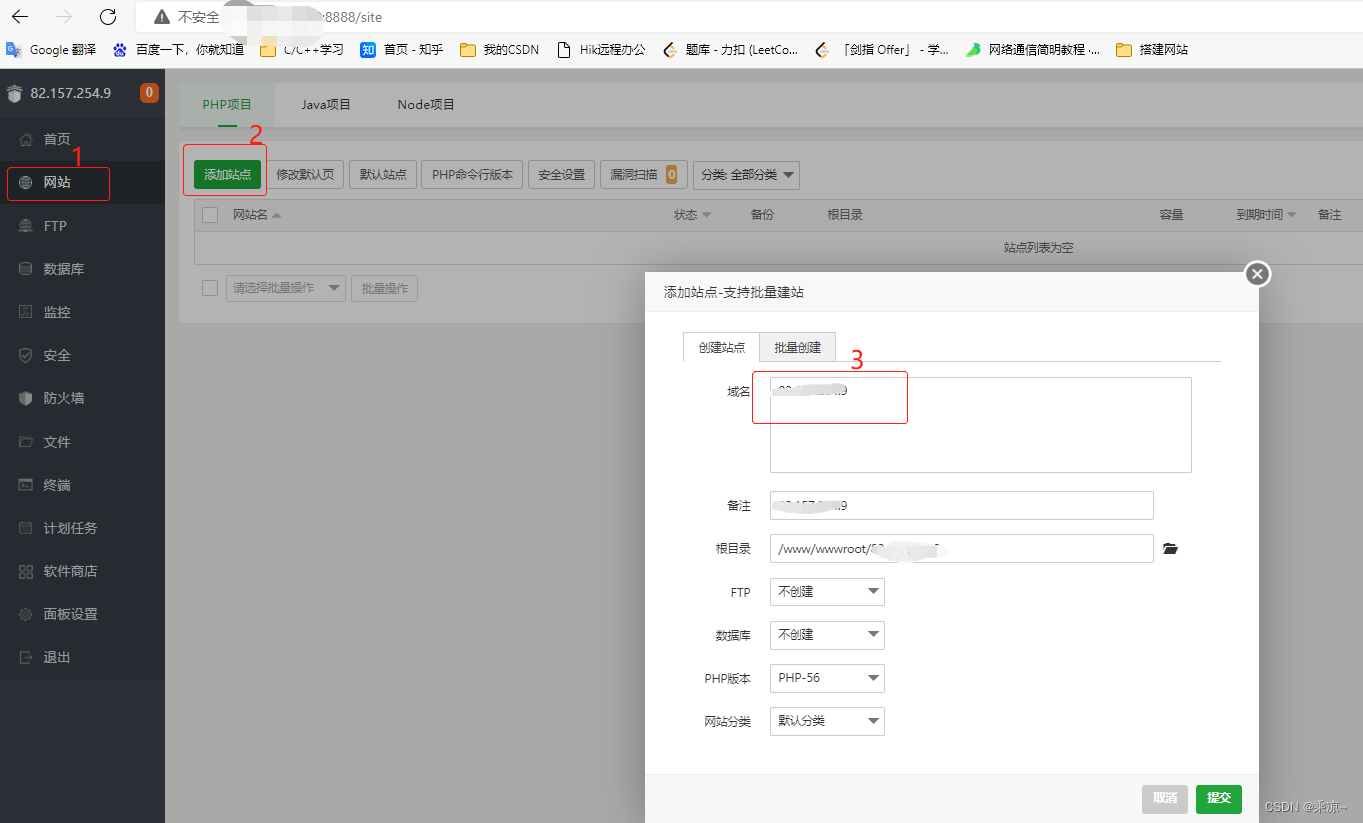Click into the 备注 input field
Screen dimensions: 1363x823
[961, 505]
